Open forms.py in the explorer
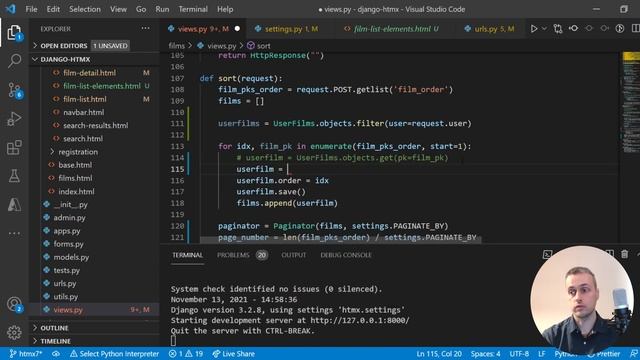The height and width of the screenshot is (360, 640). tap(68, 244)
